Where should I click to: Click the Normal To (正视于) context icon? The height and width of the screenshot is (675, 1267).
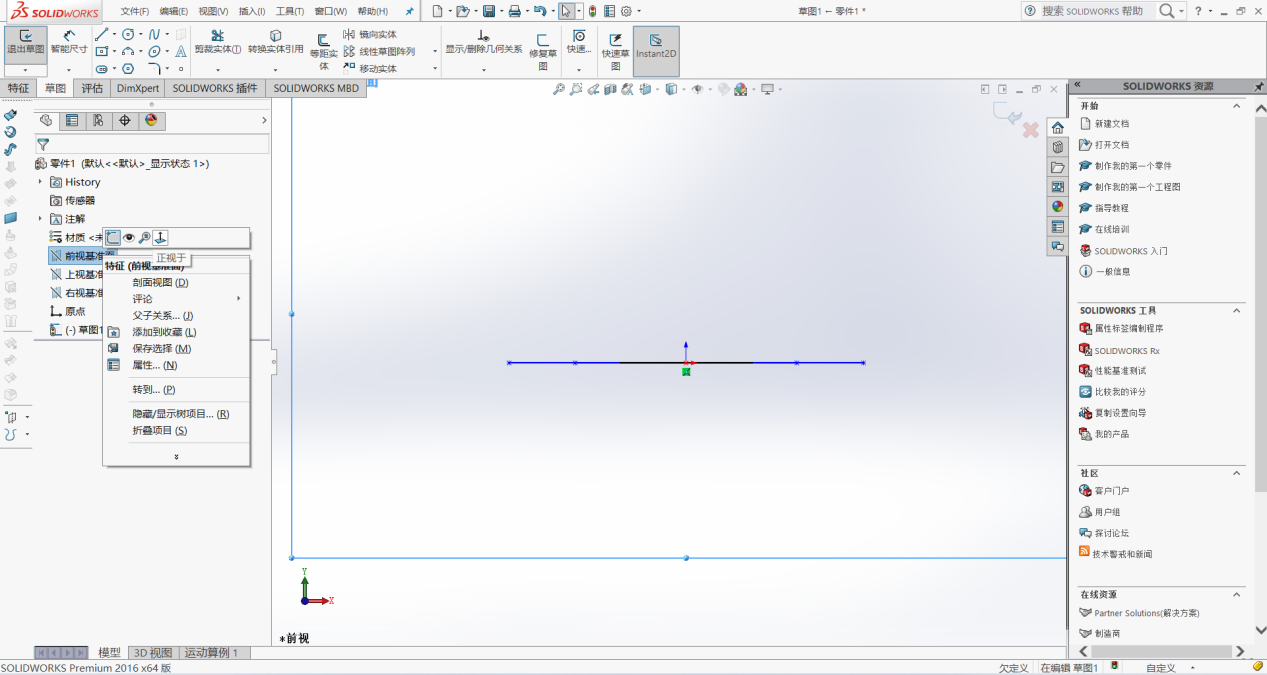[160, 237]
